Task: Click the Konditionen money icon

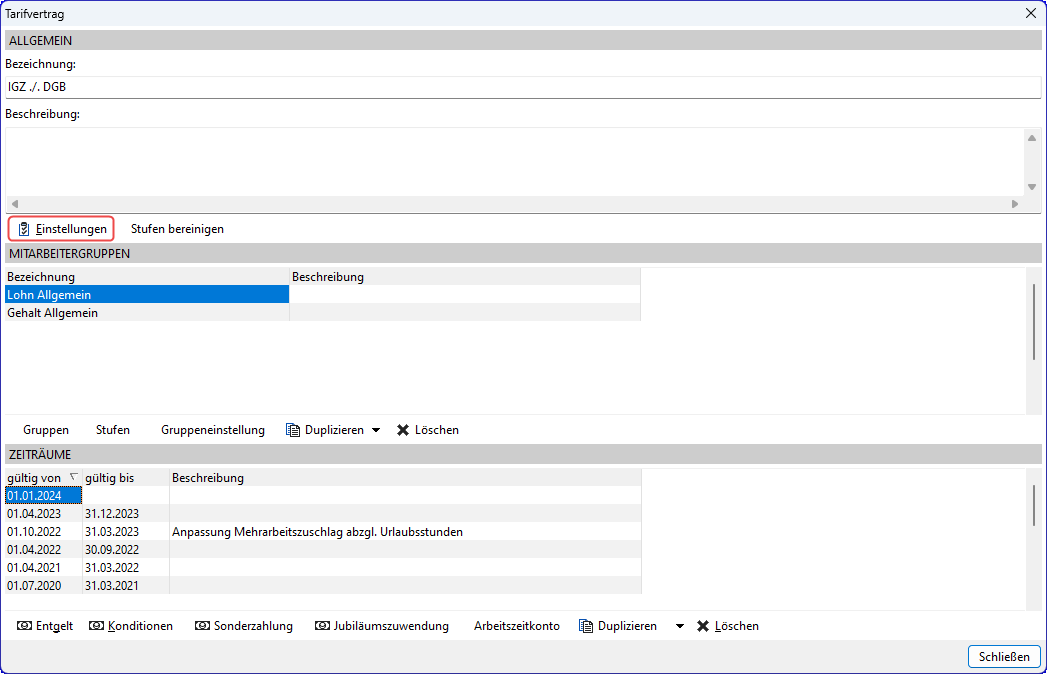Action: tap(97, 626)
